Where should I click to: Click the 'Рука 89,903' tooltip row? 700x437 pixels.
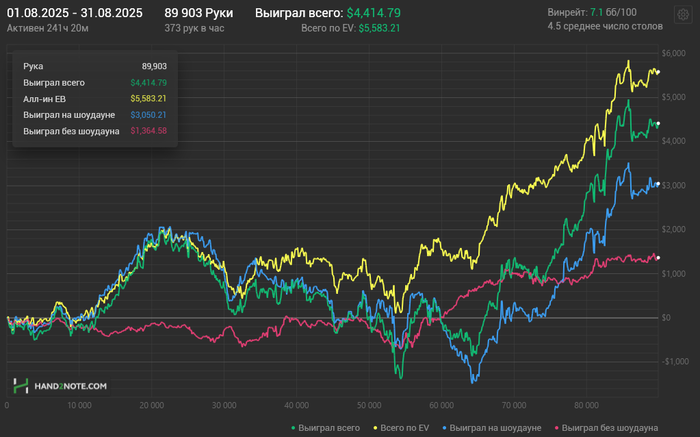95,66
